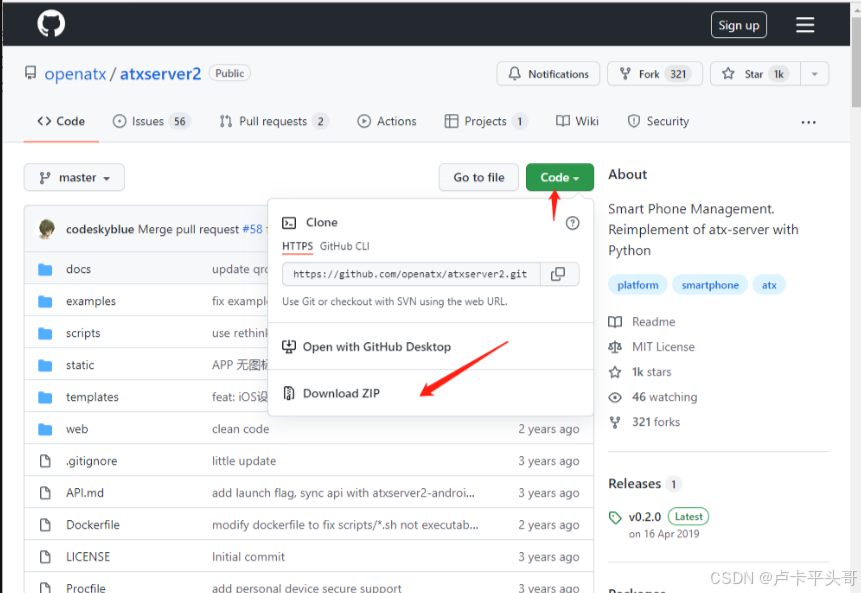This screenshot has height=593, width=861.
Task: Click the smartphone topic tag
Action: [x=710, y=285]
